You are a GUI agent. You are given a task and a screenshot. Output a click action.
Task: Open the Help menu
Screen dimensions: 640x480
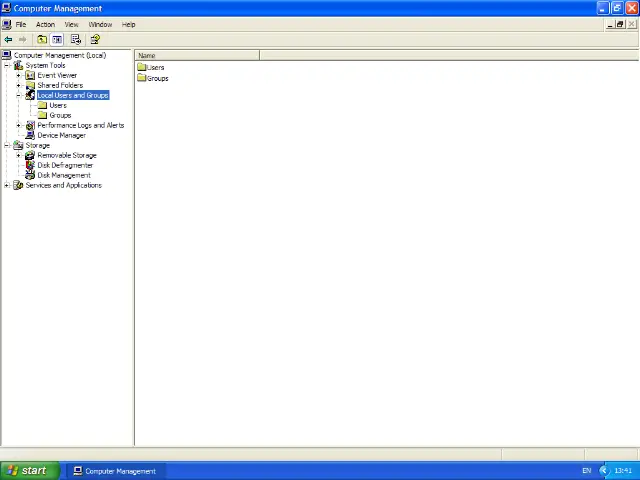(x=129, y=24)
